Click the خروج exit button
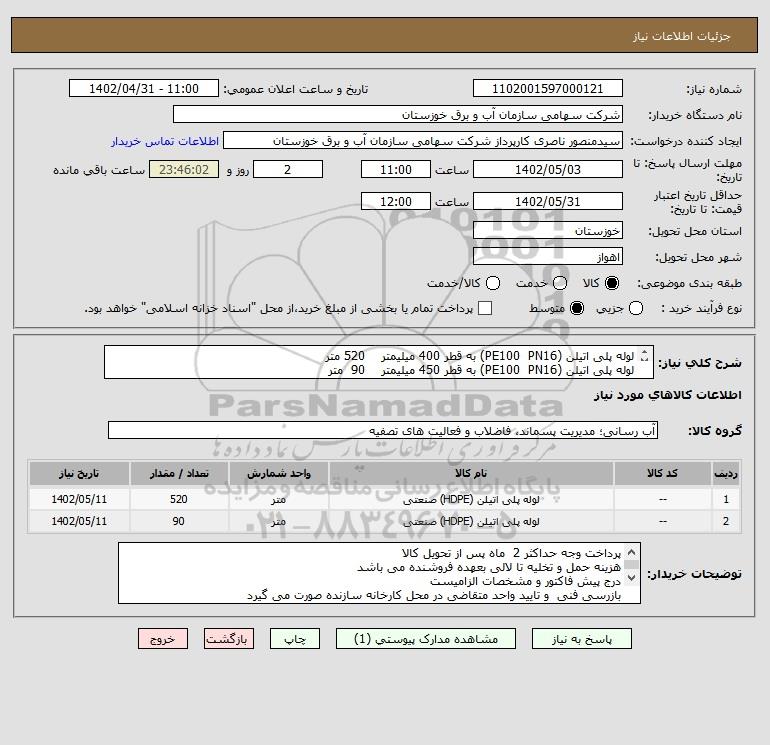 tap(163, 639)
